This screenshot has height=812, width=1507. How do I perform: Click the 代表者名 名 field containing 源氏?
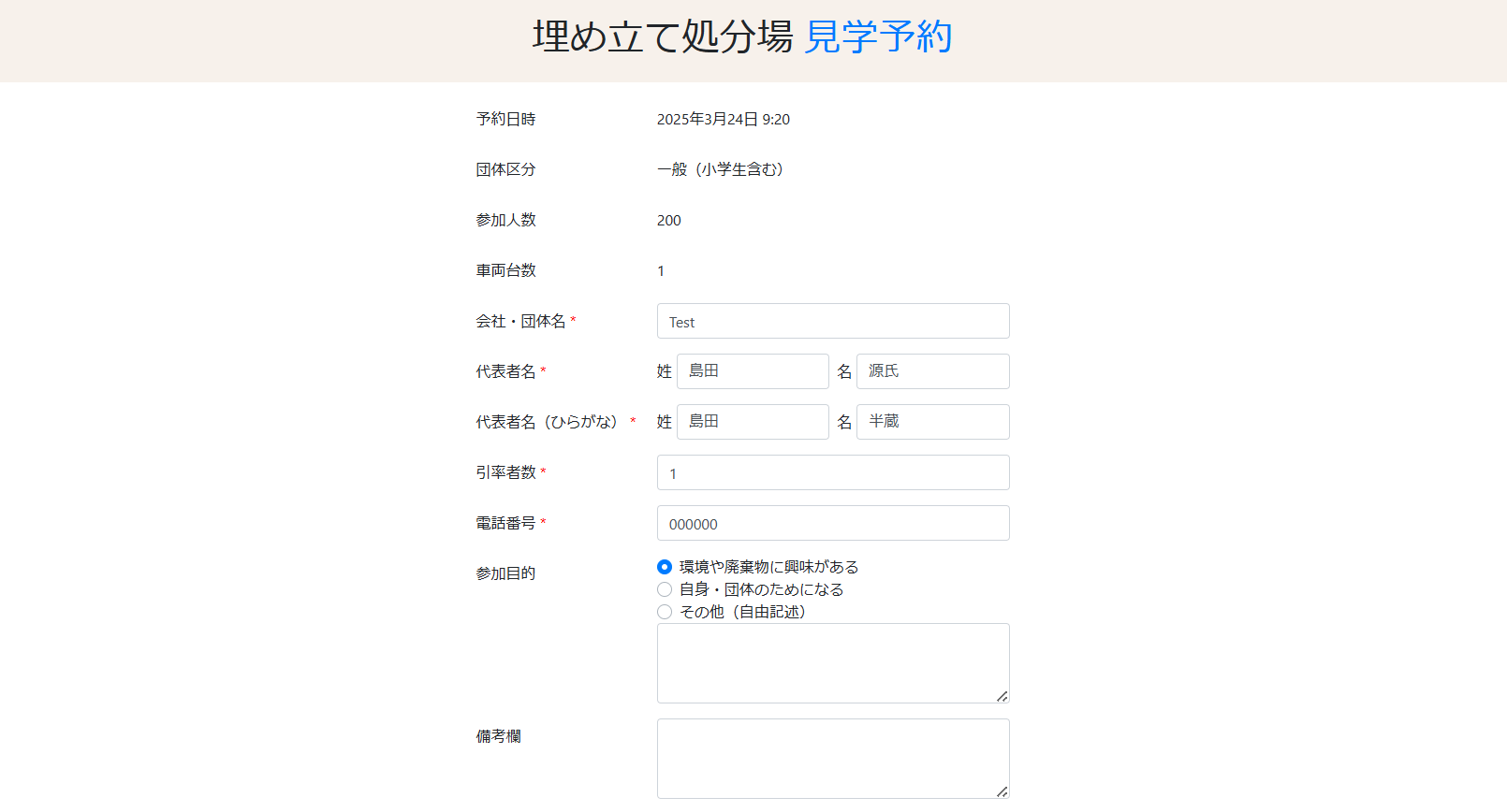[932, 371]
